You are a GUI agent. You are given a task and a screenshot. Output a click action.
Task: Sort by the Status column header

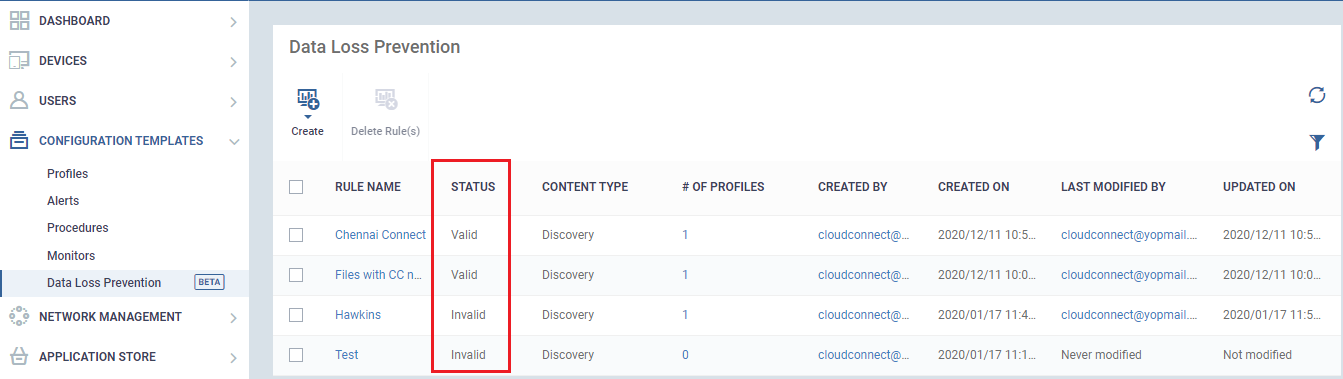point(473,187)
